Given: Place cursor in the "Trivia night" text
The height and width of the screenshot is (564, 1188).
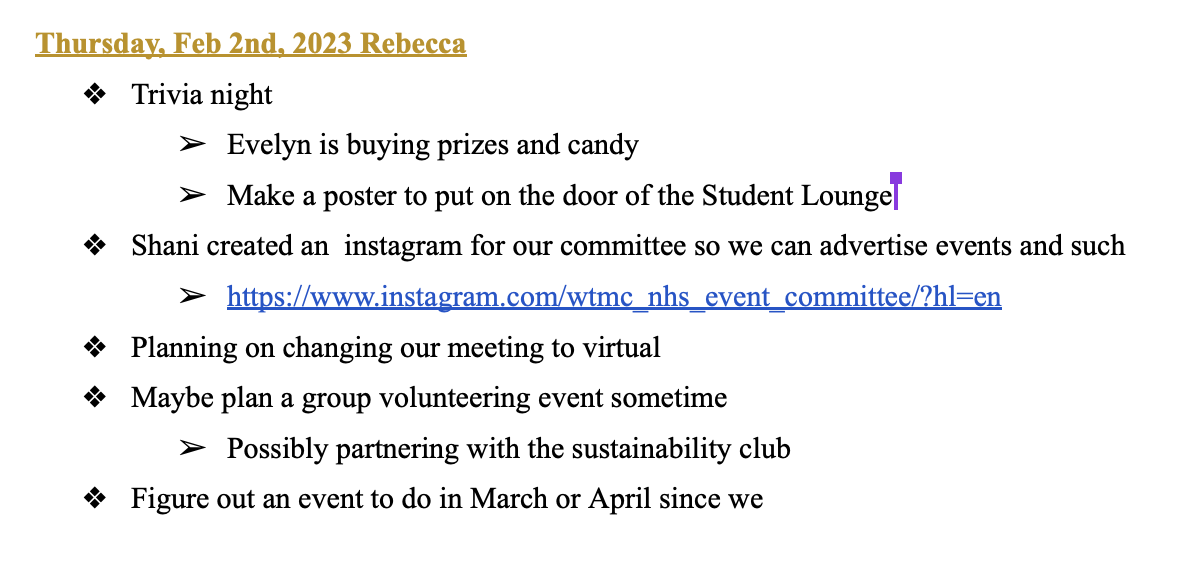Looking at the screenshot, I should coord(202,95).
